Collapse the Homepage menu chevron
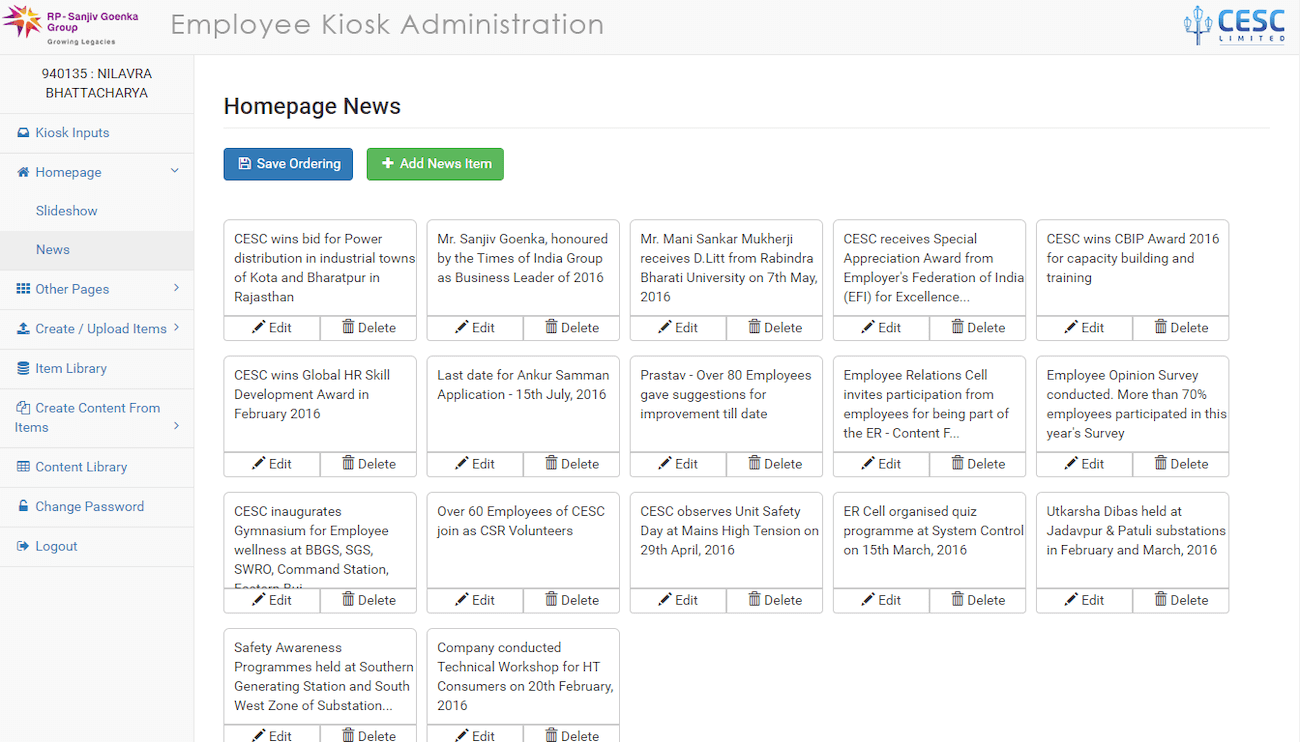This screenshot has height=742, width=1300. click(x=175, y=171)
